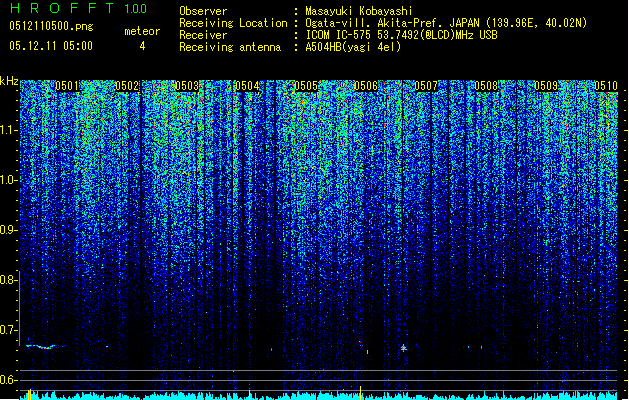Click the A504HB(yagi 4el) antenna text
The height and width of the screenshot is (400, 629).
(353, 47)
